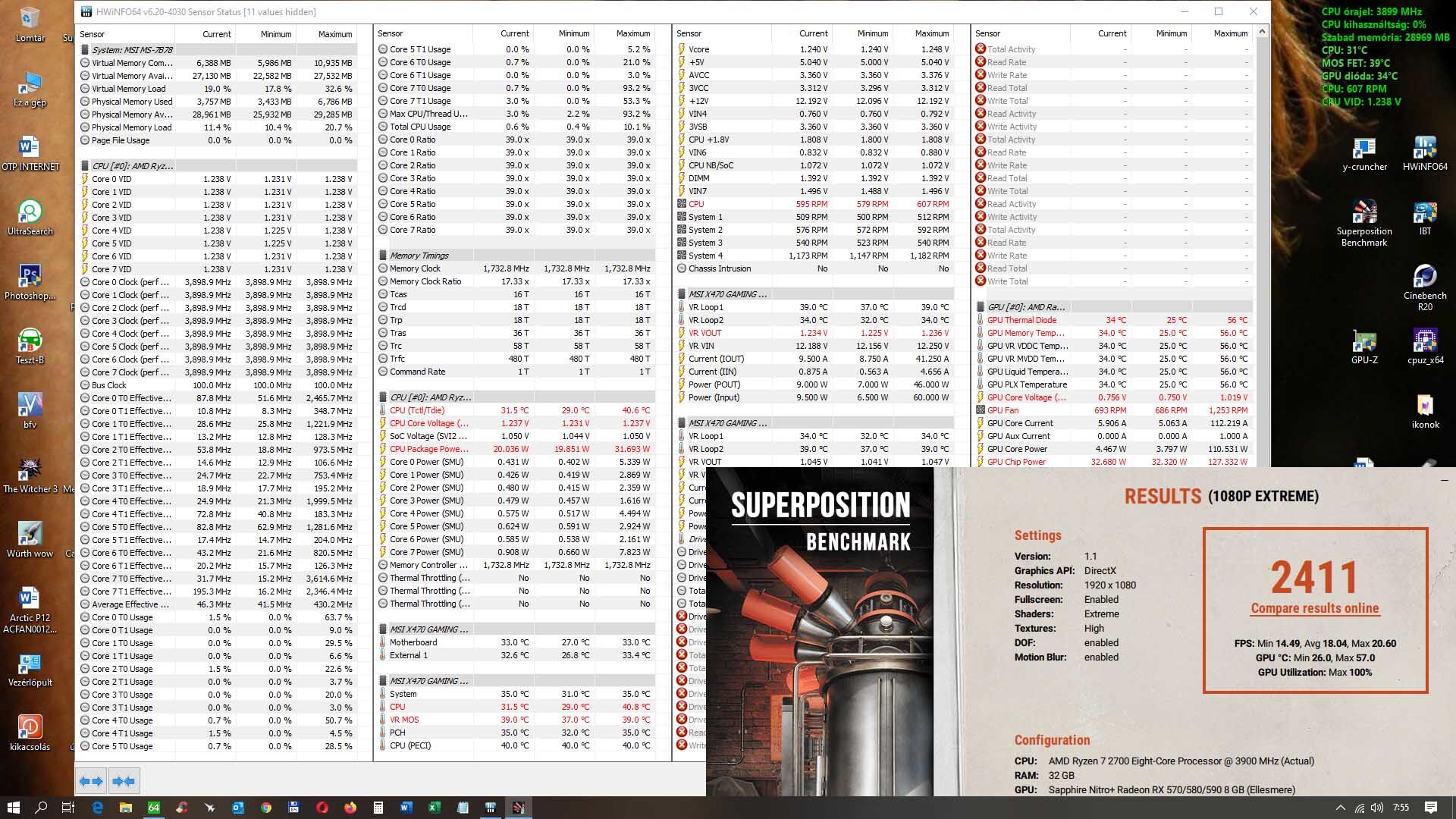This screenshot has width=1456, height=819.
Task: Select the Memory Clock Ratio row
Action: (515, 281)
